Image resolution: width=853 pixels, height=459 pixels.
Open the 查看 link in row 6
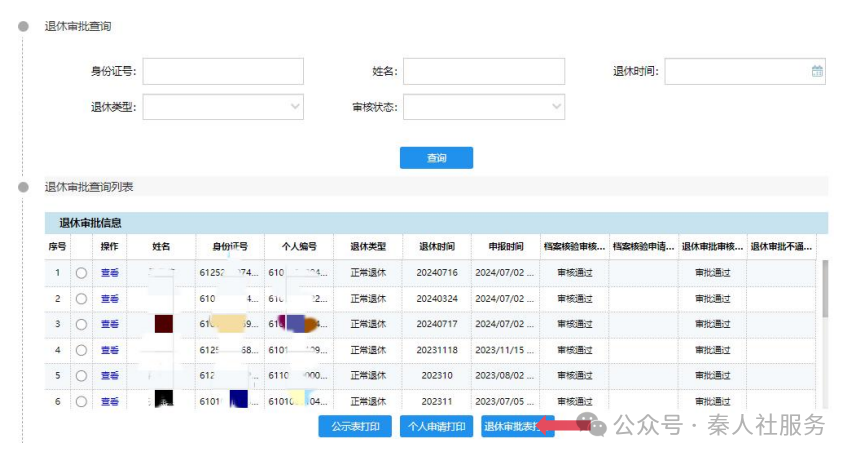[109, 401]
